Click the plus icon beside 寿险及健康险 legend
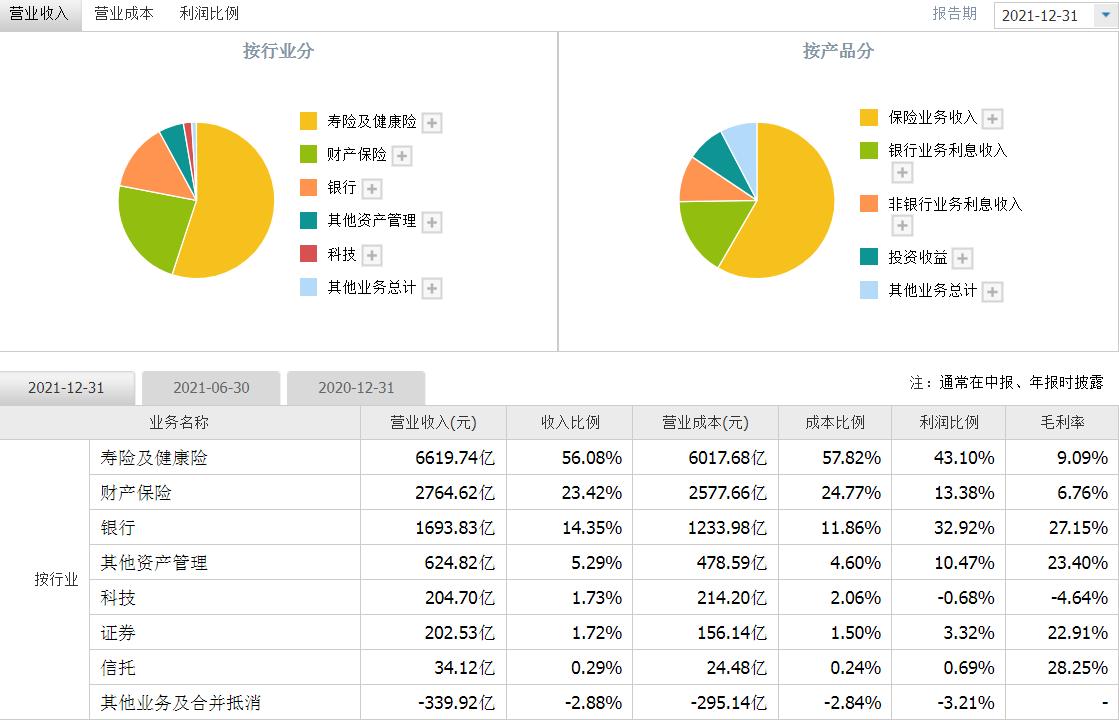The height and width of the screenshot is (720, 1119). [432, 122]
